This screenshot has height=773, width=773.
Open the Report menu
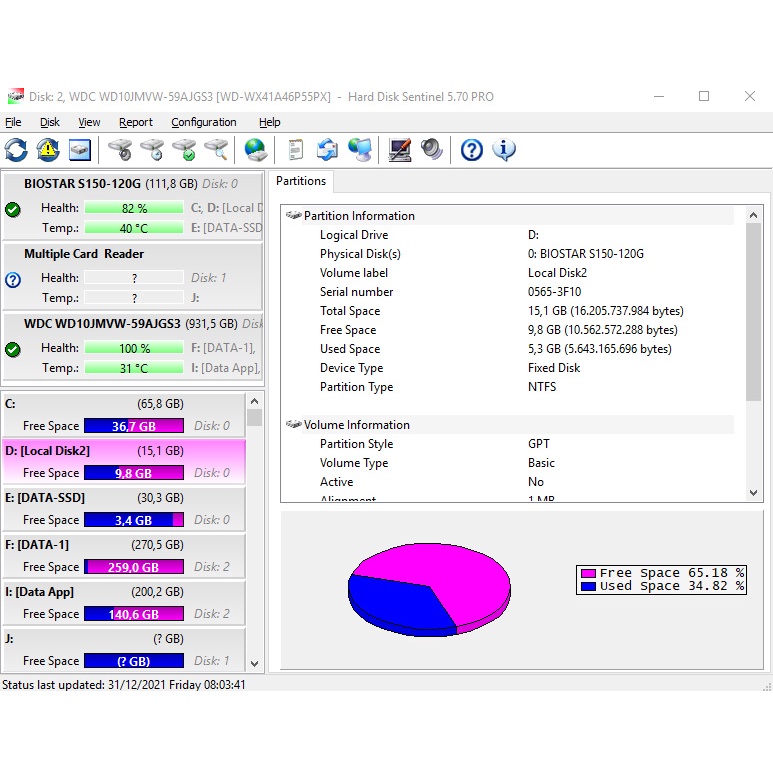(136, 122)
